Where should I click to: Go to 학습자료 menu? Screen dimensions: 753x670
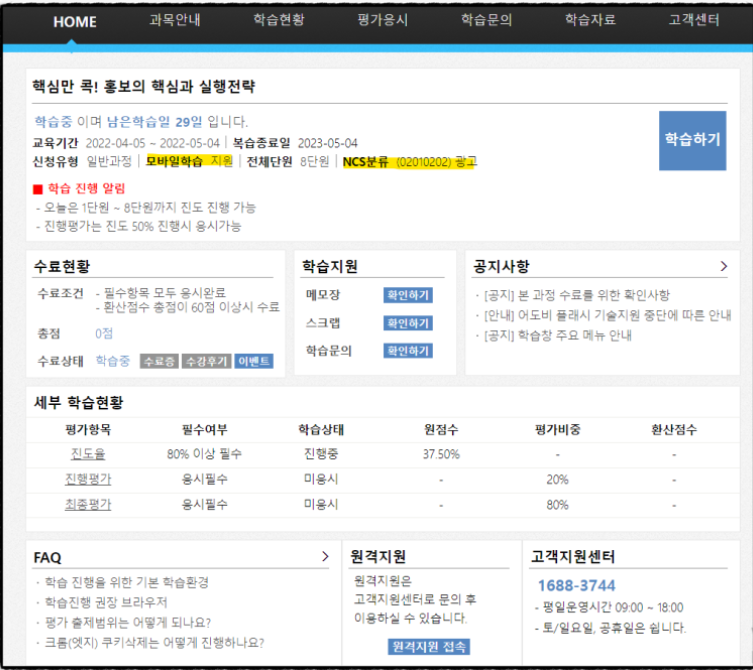590,20
